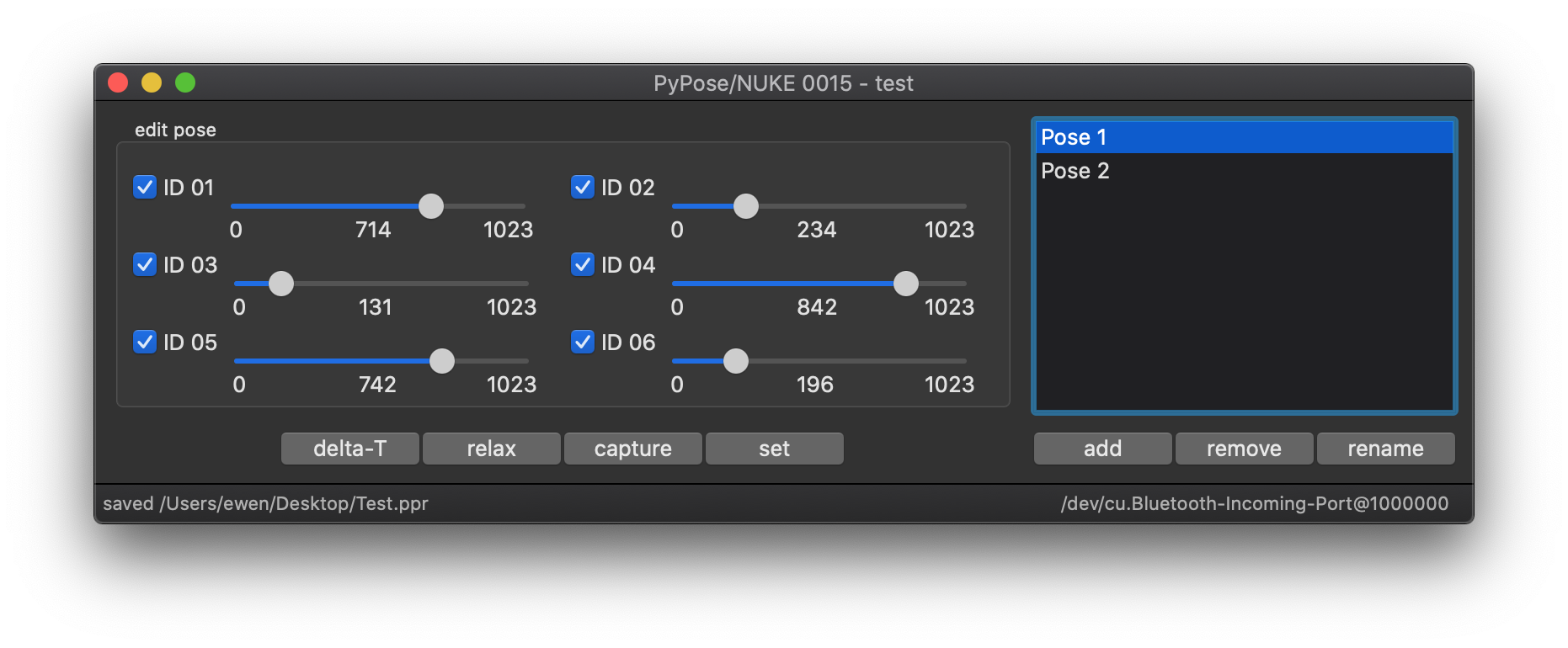Click the ID 03 slider handle at 131
Screen dimensions: 1568x648
pos(281,284)
